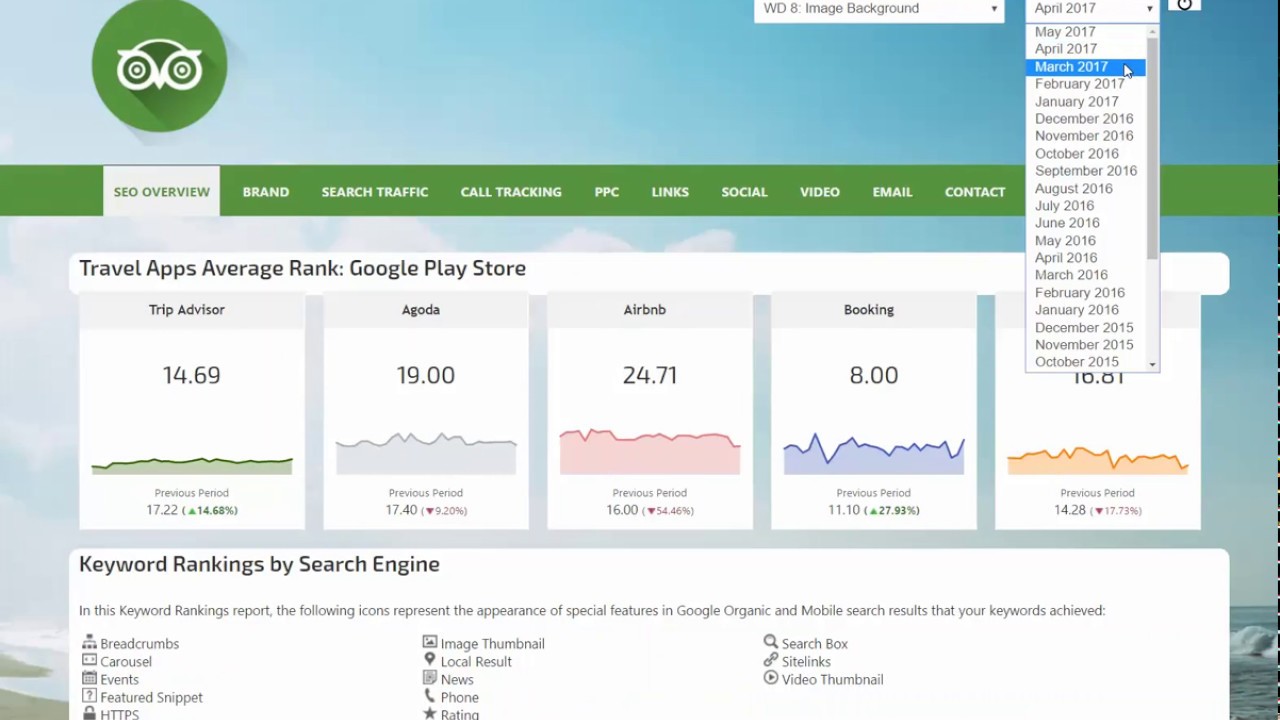Click the Booking card title
Image resolution: width=1280 pixels, height=720 pixels.
[x=869, y=310]
